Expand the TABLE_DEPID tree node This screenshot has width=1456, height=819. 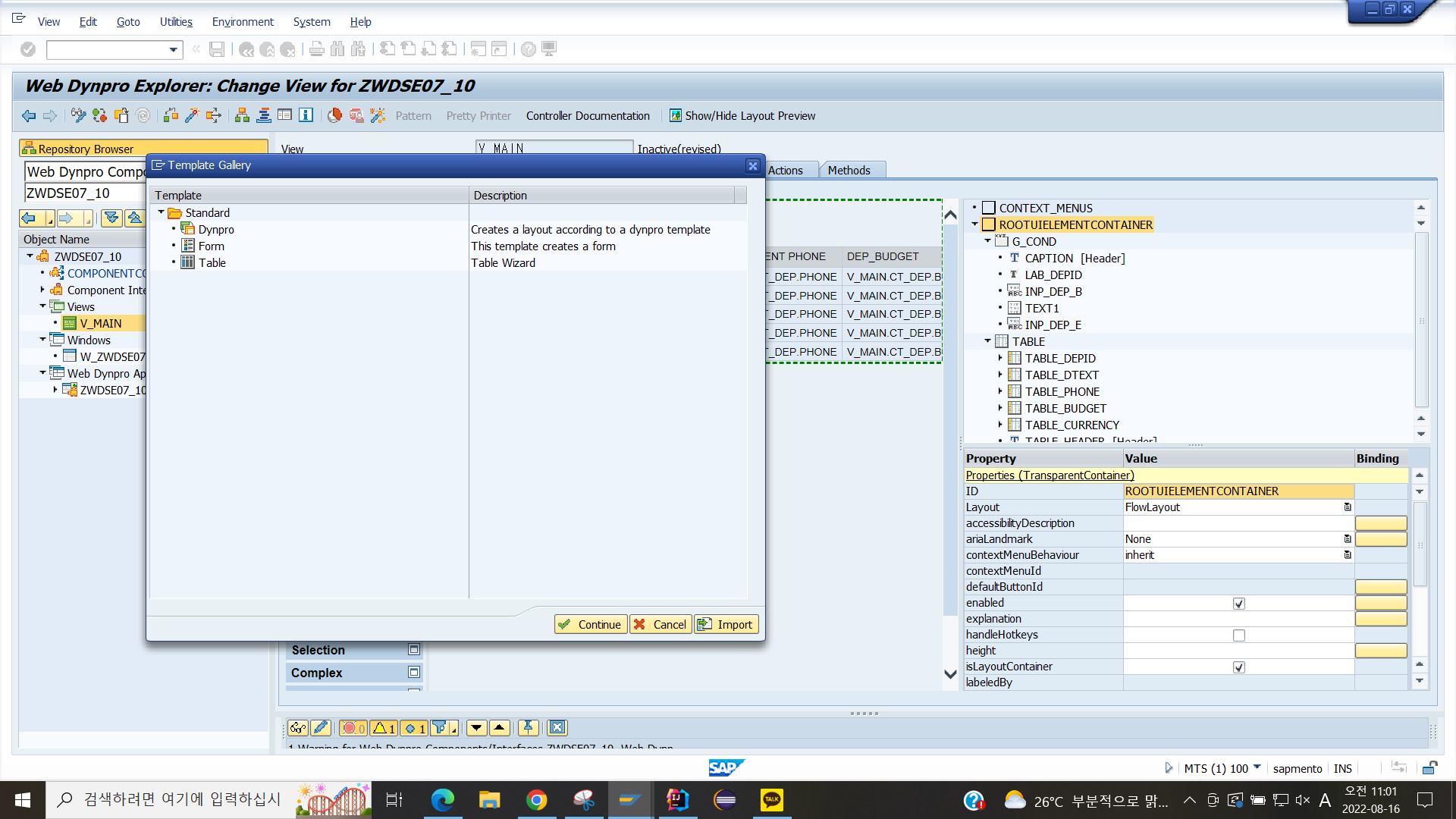point(1000,358)
